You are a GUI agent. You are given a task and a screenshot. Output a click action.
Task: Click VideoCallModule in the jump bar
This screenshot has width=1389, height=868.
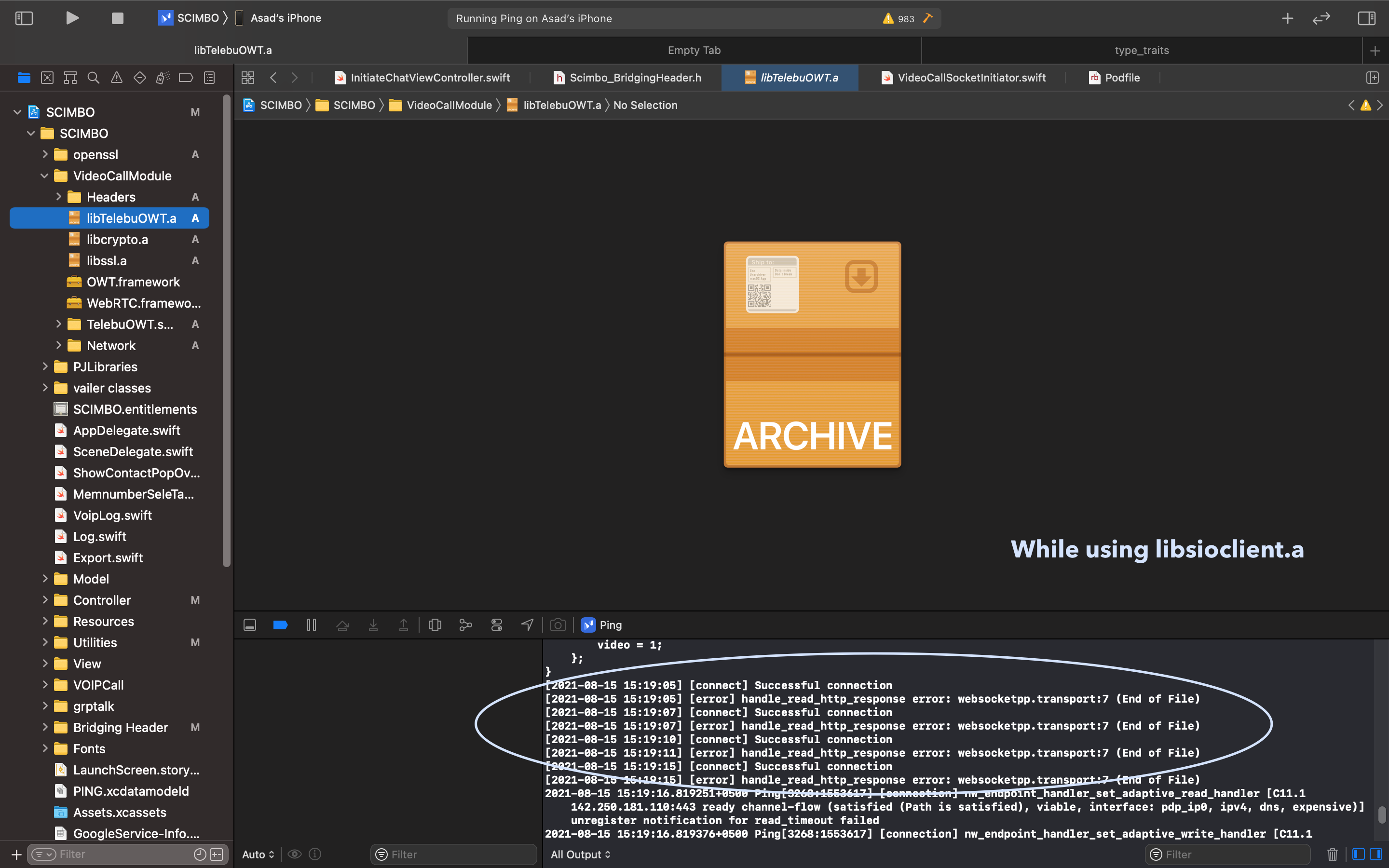click(449, 105)
